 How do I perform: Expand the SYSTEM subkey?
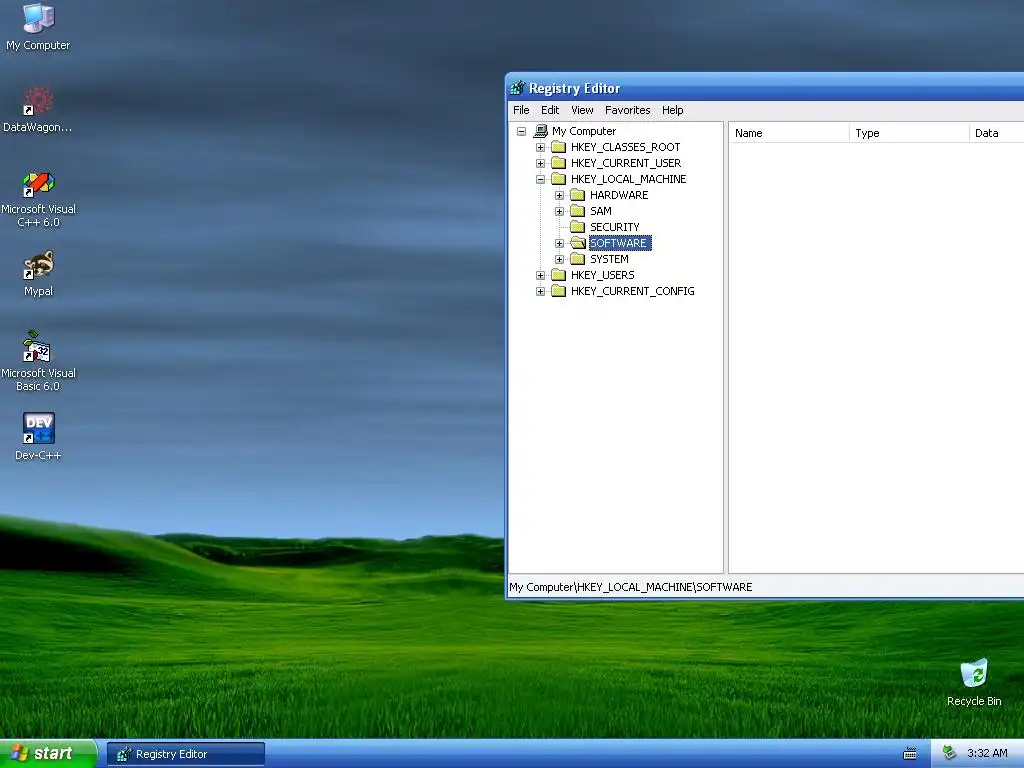coord(559,259)
